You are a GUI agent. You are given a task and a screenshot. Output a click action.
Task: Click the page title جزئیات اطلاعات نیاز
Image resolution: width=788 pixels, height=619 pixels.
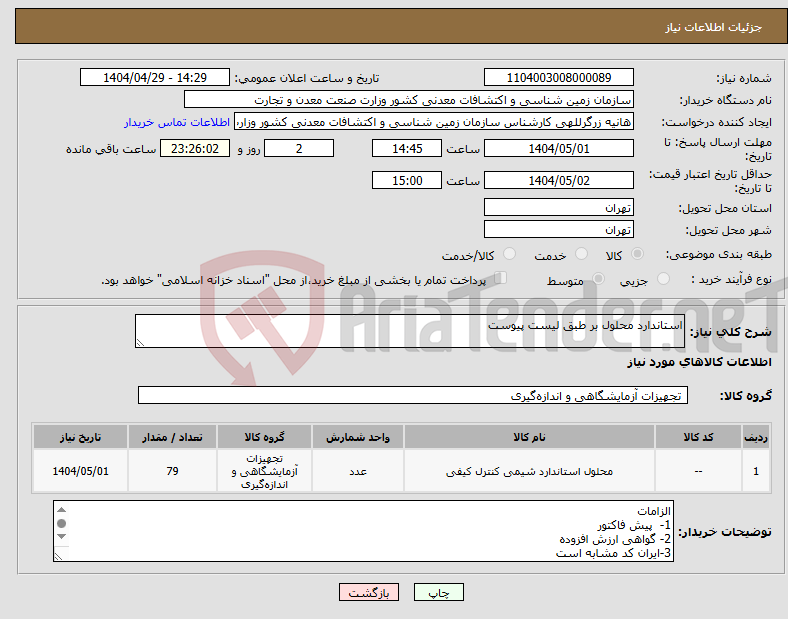pos(714,27)
